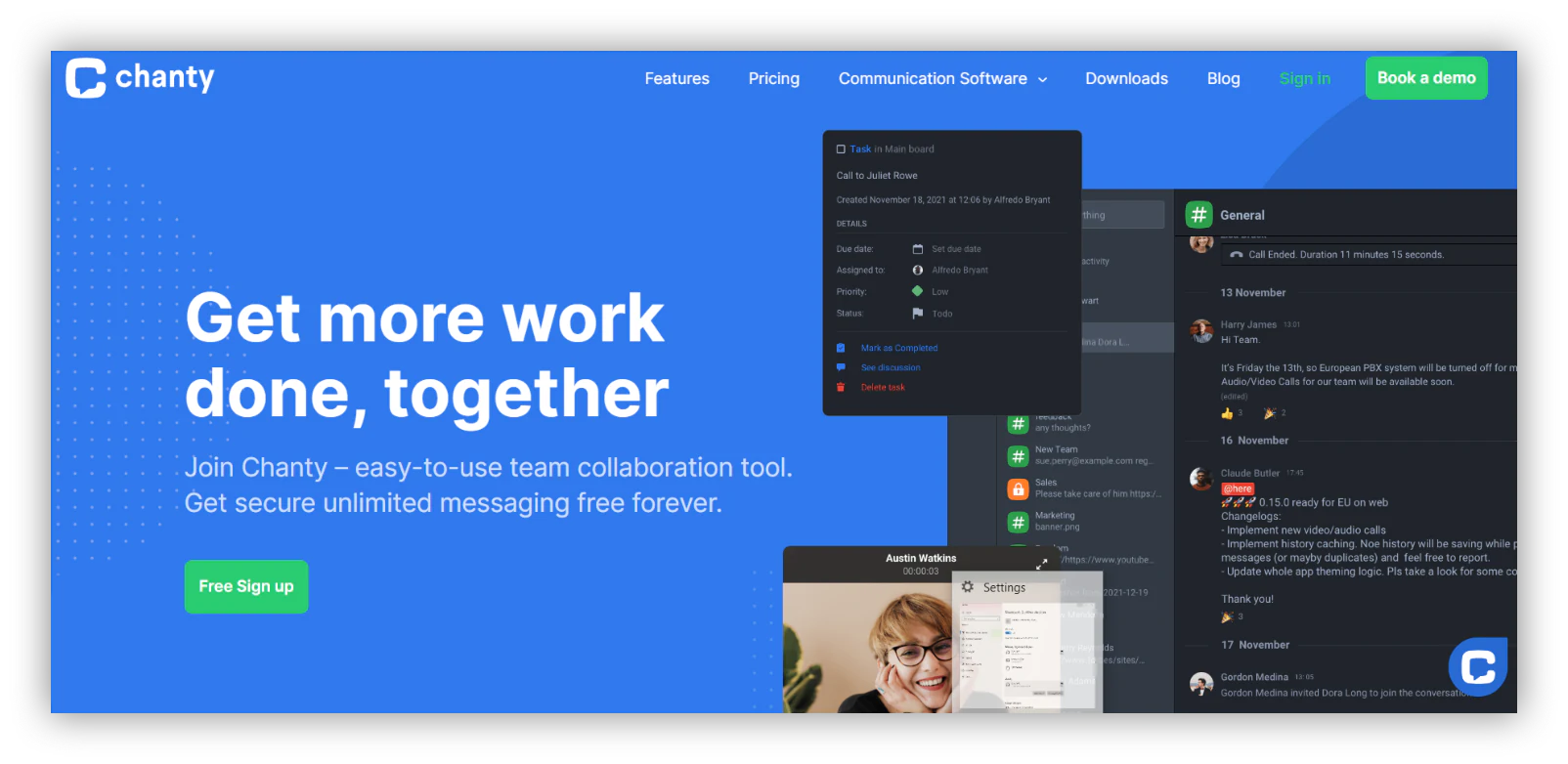This screenshot has width=1568, height=764.
Task: Click the Mark as Completed link
Action: pyautogui.click(x=899, y=348)
